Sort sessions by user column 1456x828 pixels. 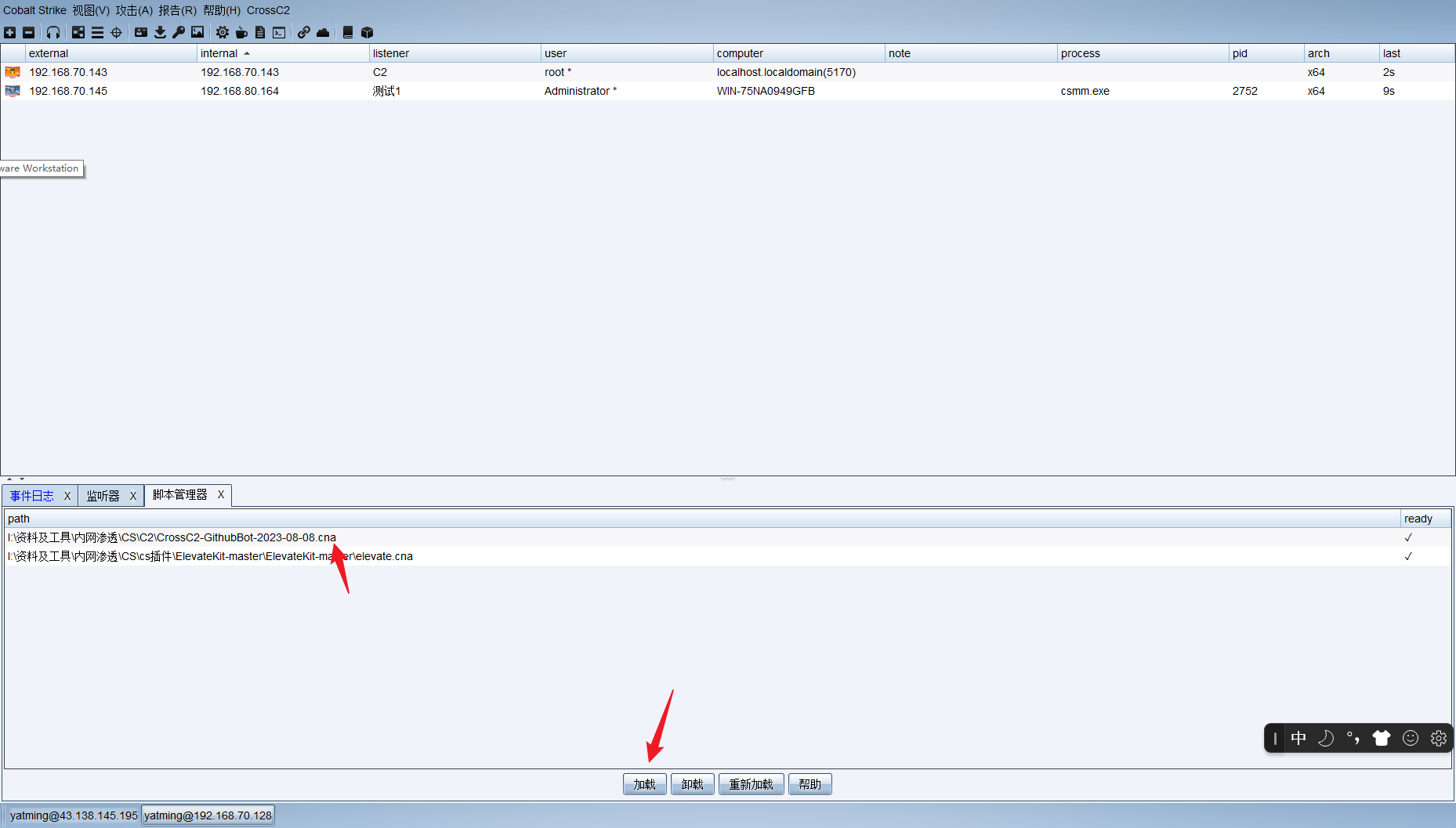tap(627, 53)
